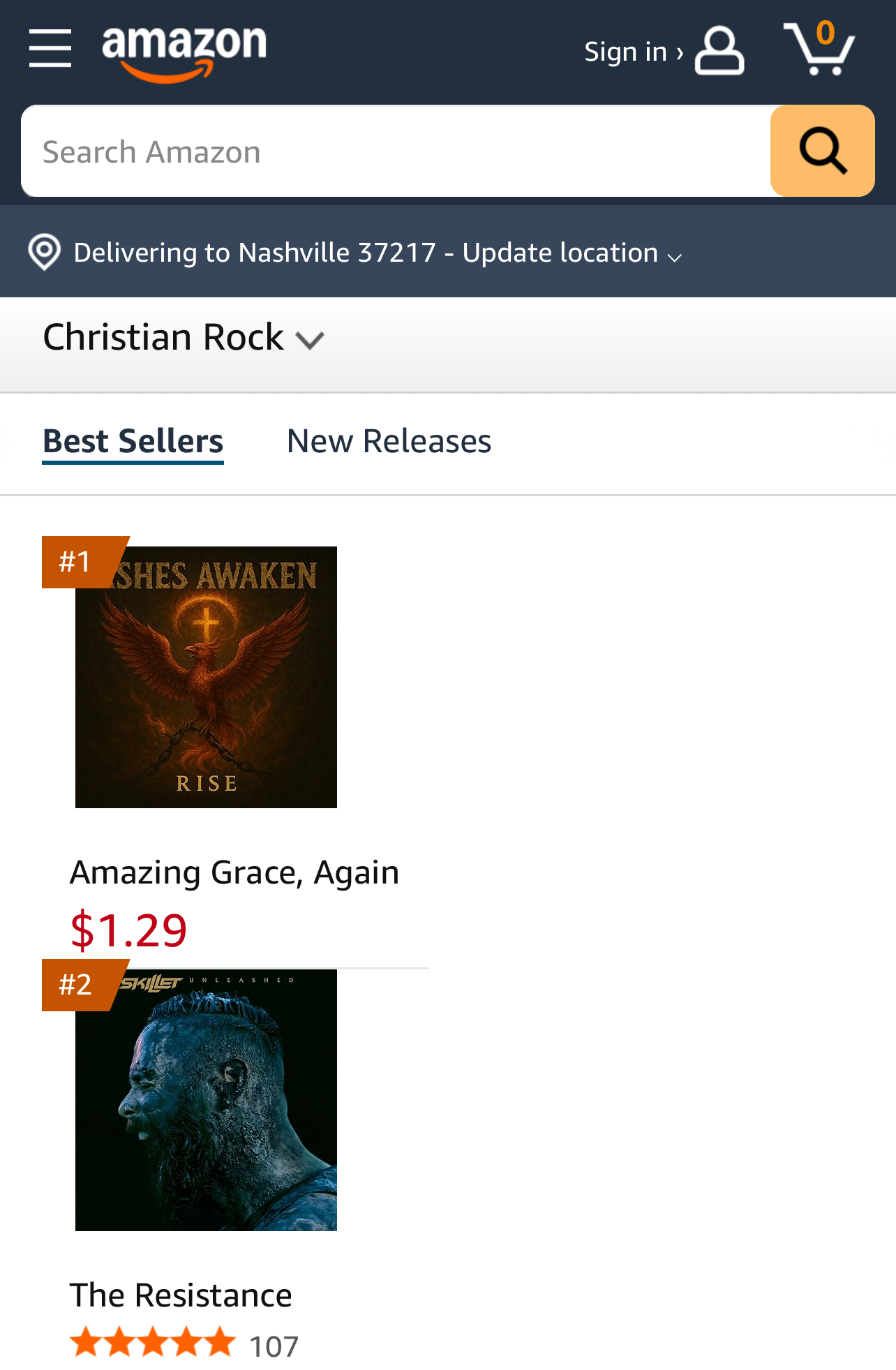Switch to the New Releases tab
896x1370 pixels.
pyautogui.click(x=389, y=442)
